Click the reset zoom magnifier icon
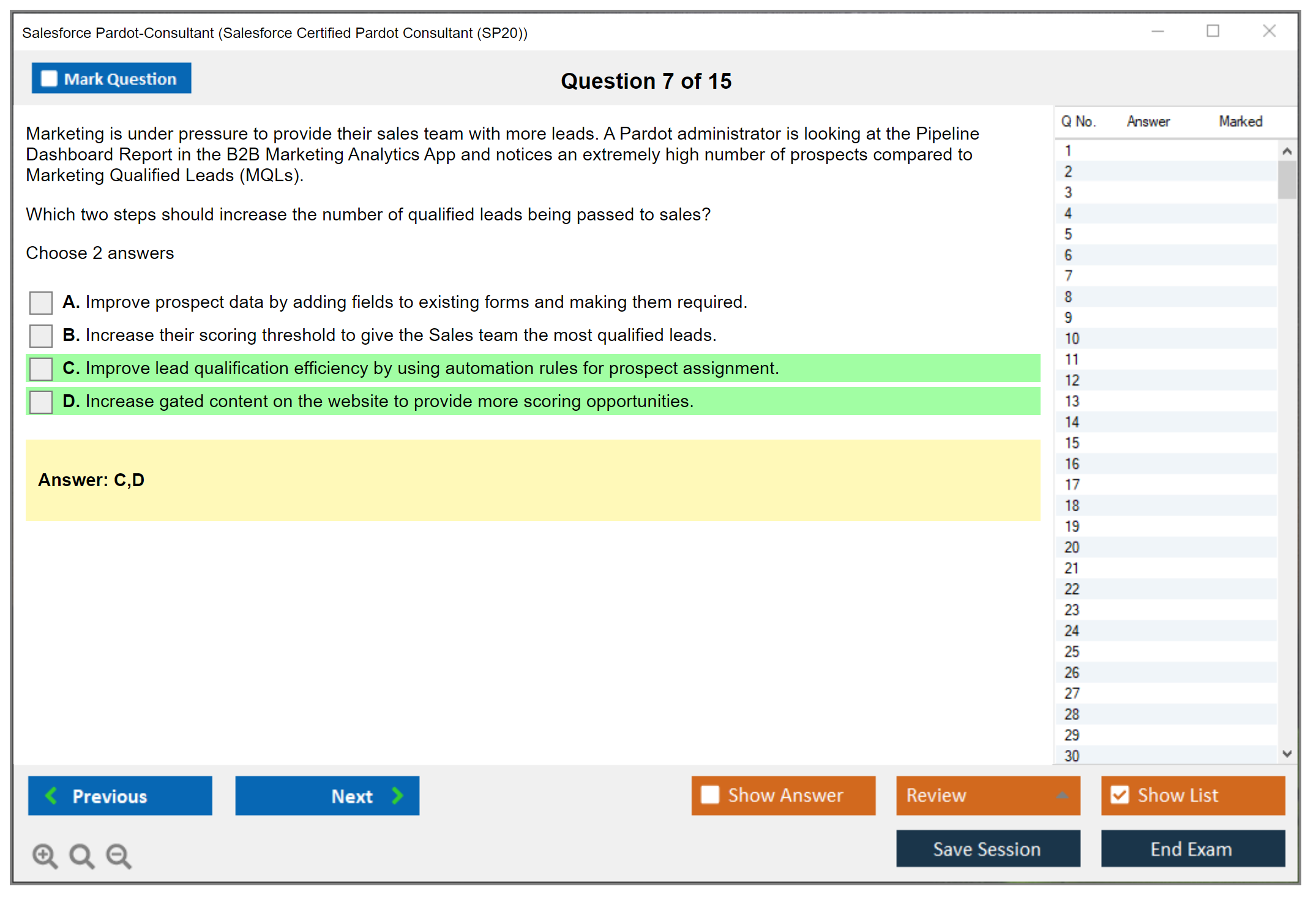Screen dimensions: 1316x900 click(81, 855)
